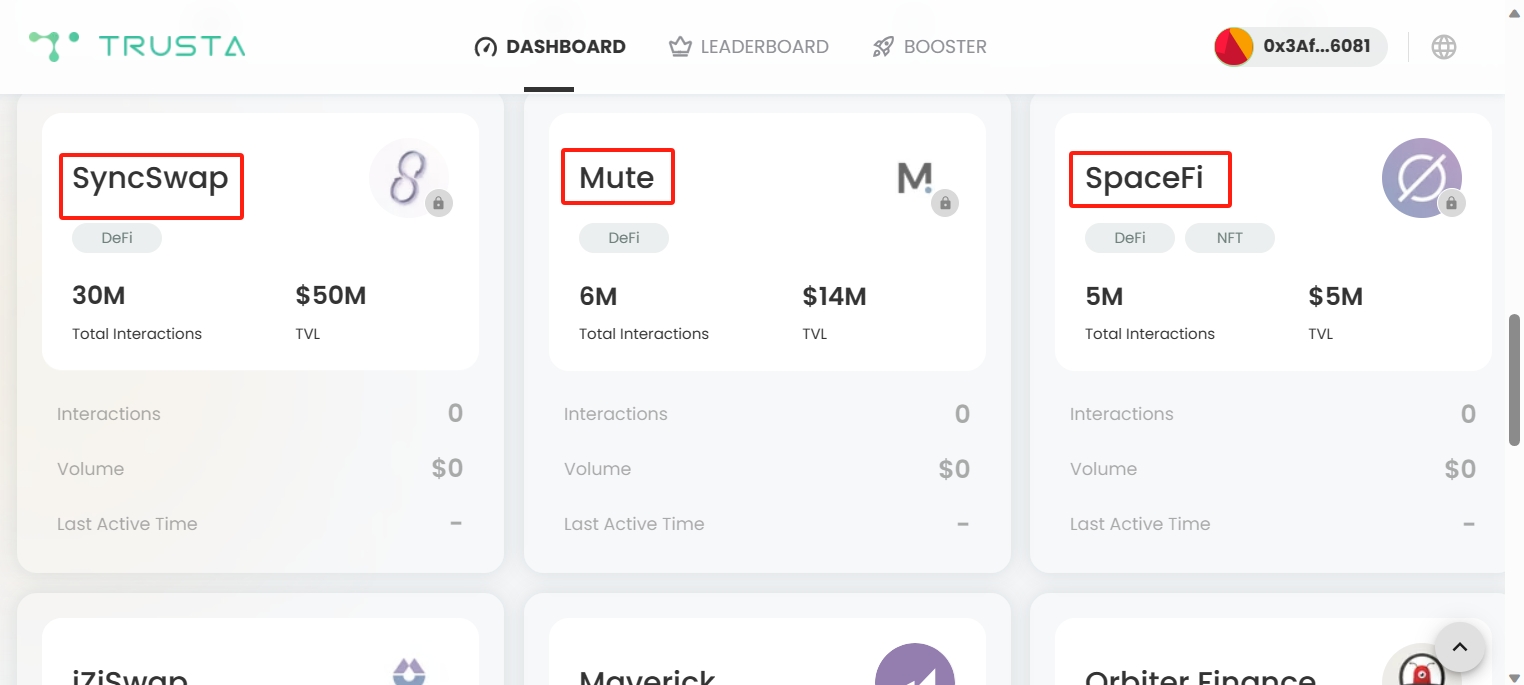The width and height of the screenshot is (1524, 685).
Task: Click the Mute protocol logo
Action: click(915, 178)
